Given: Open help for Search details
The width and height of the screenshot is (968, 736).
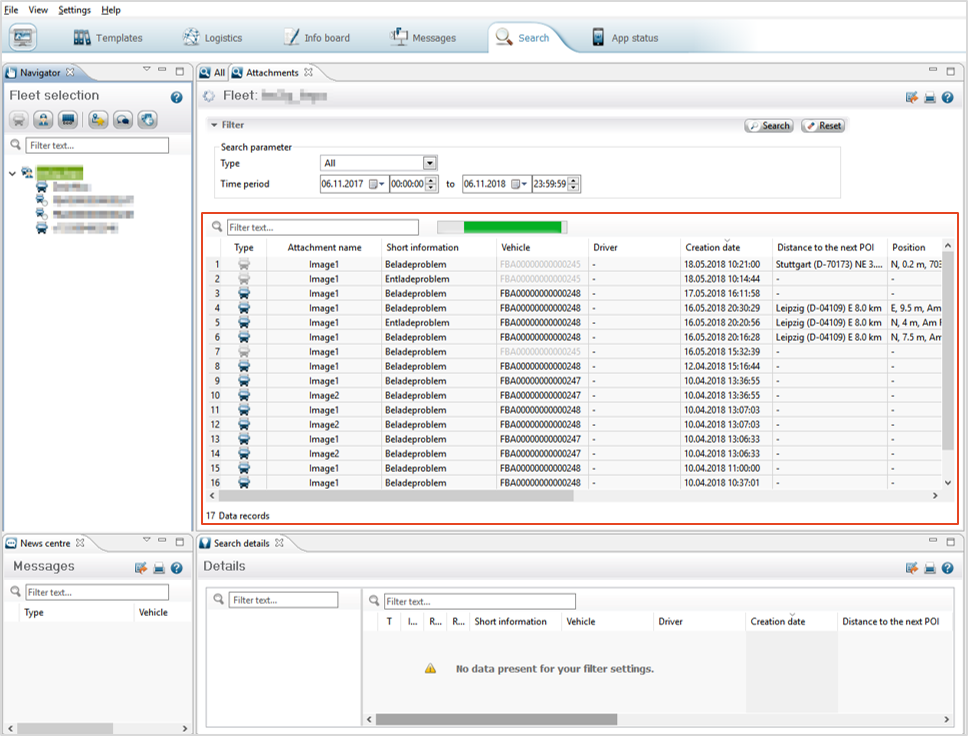Looking at the screenshot, I should click(948, 569).
